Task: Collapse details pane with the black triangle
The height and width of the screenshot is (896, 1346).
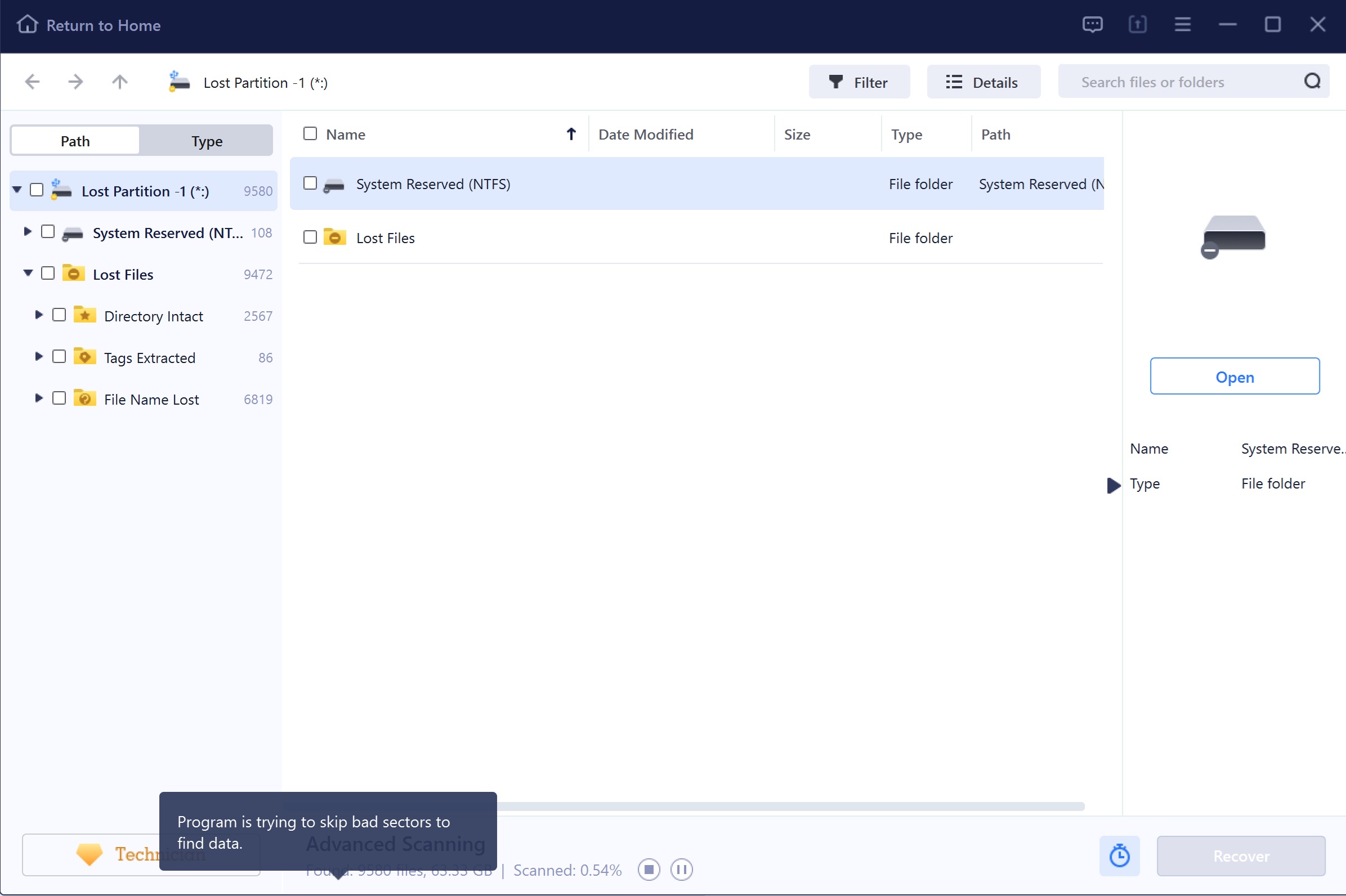Action: point(1114,485)
